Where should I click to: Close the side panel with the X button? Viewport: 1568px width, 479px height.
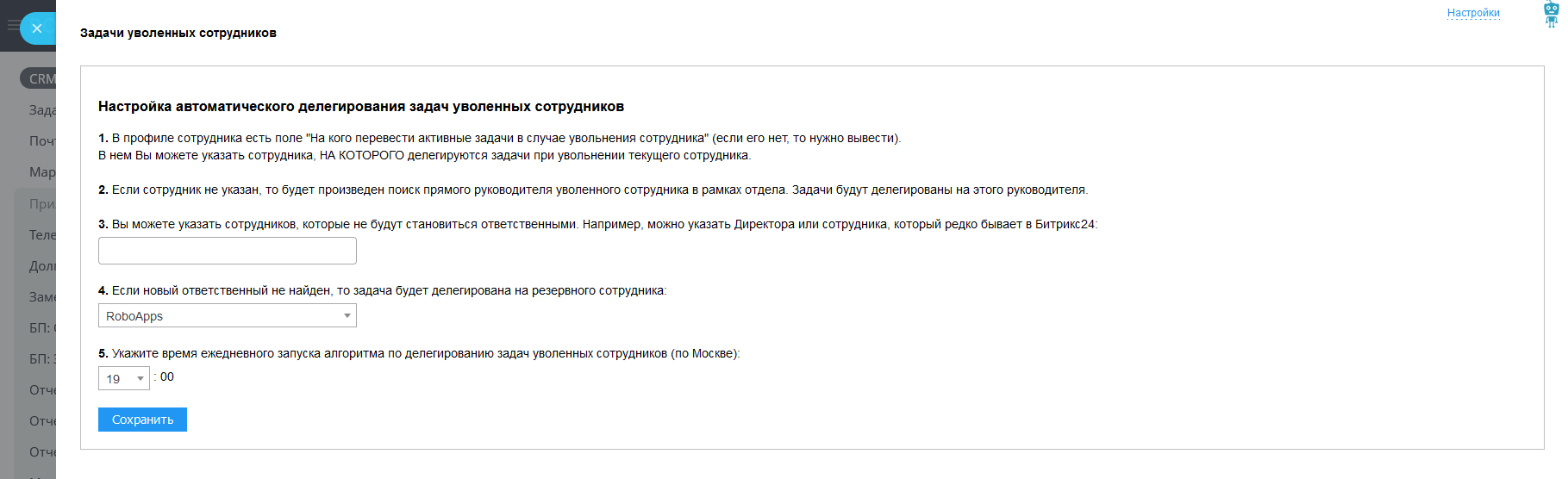[x=36, y=28]
